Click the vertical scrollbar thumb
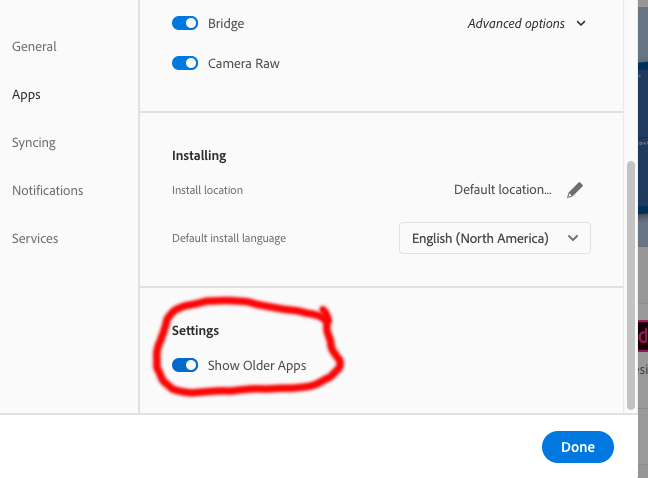 [x=630, y=285]
